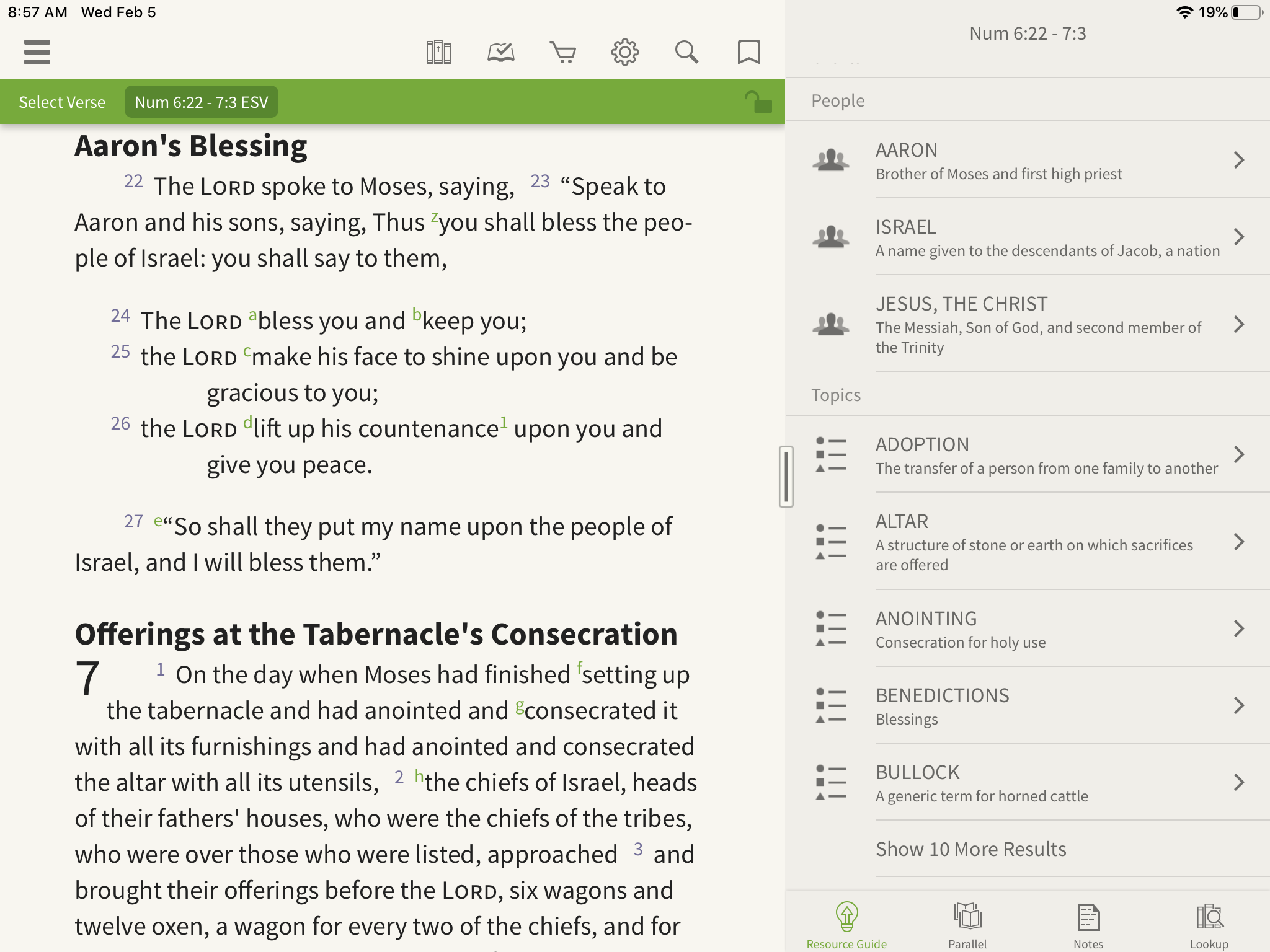The height and width of the screenshot is (952, 1270).
Task: Tap the Offerings at the Tabernacle's Consecration heading
Action: 376,634
